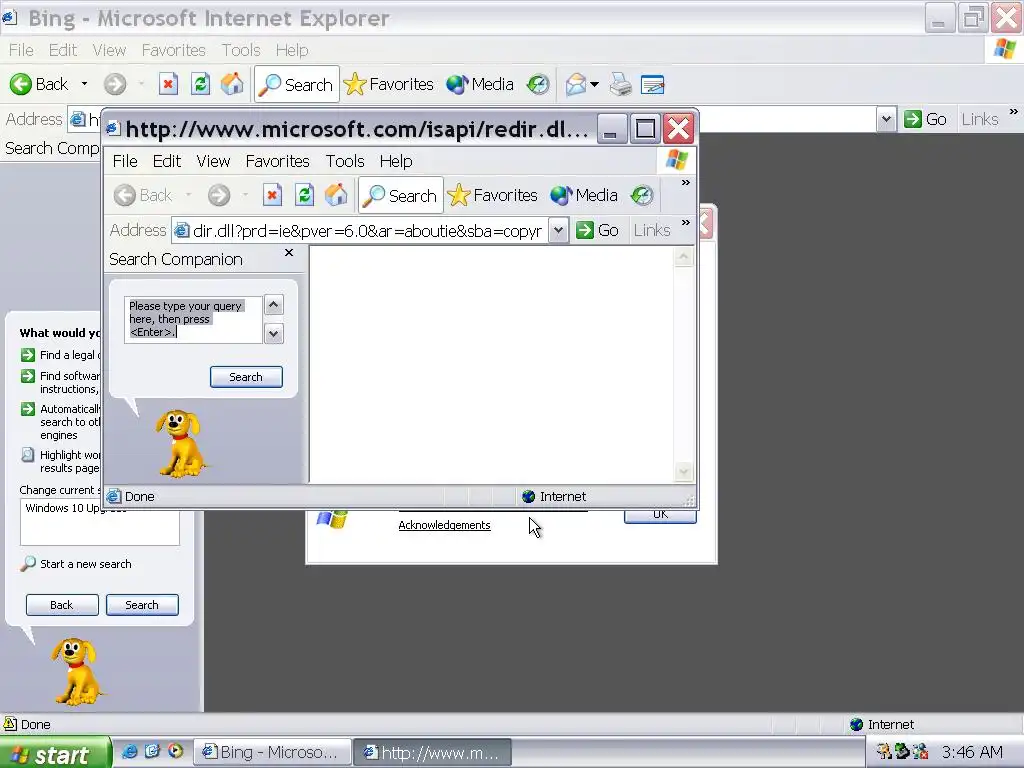Click the query box scroll down arrow
This screenshot has width=1024, height=768.
(274, 334)
